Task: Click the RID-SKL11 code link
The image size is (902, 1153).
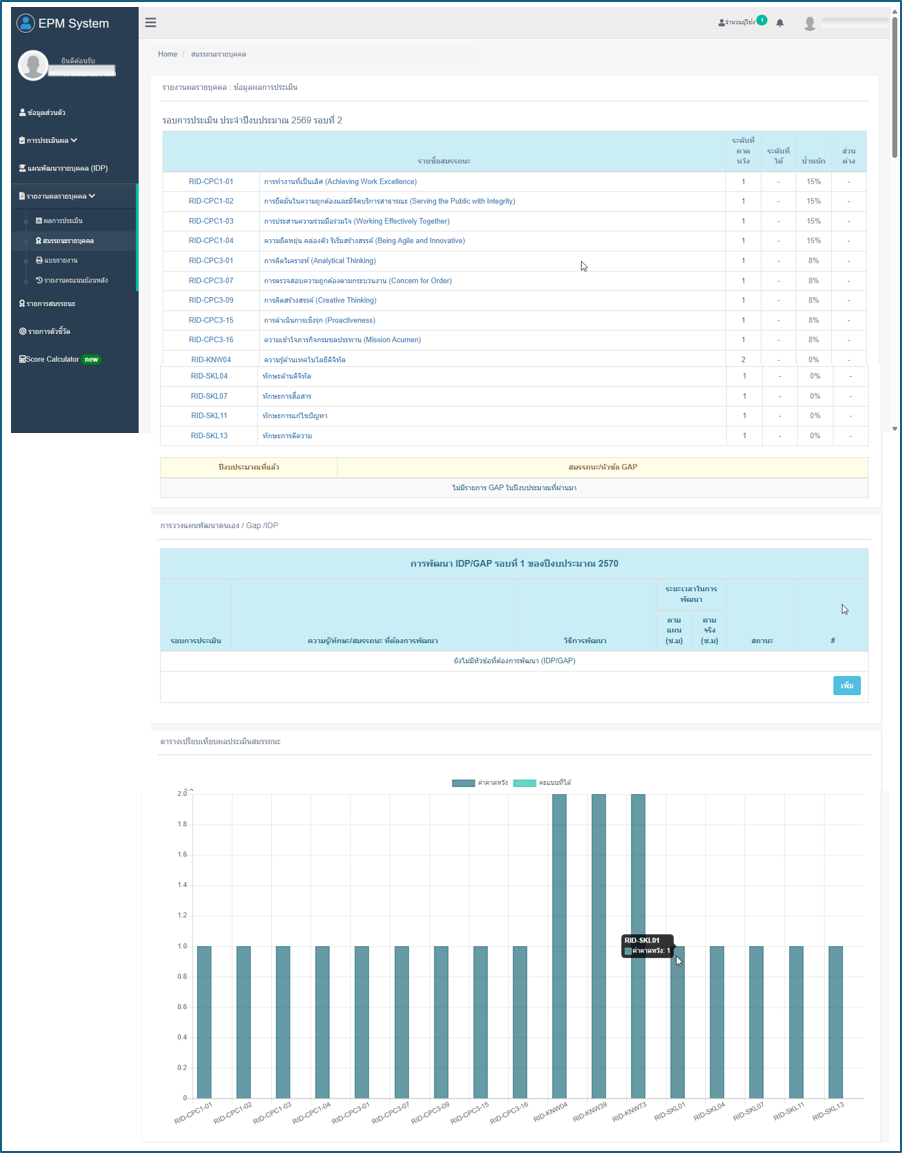Action: (x=209, y=416)
